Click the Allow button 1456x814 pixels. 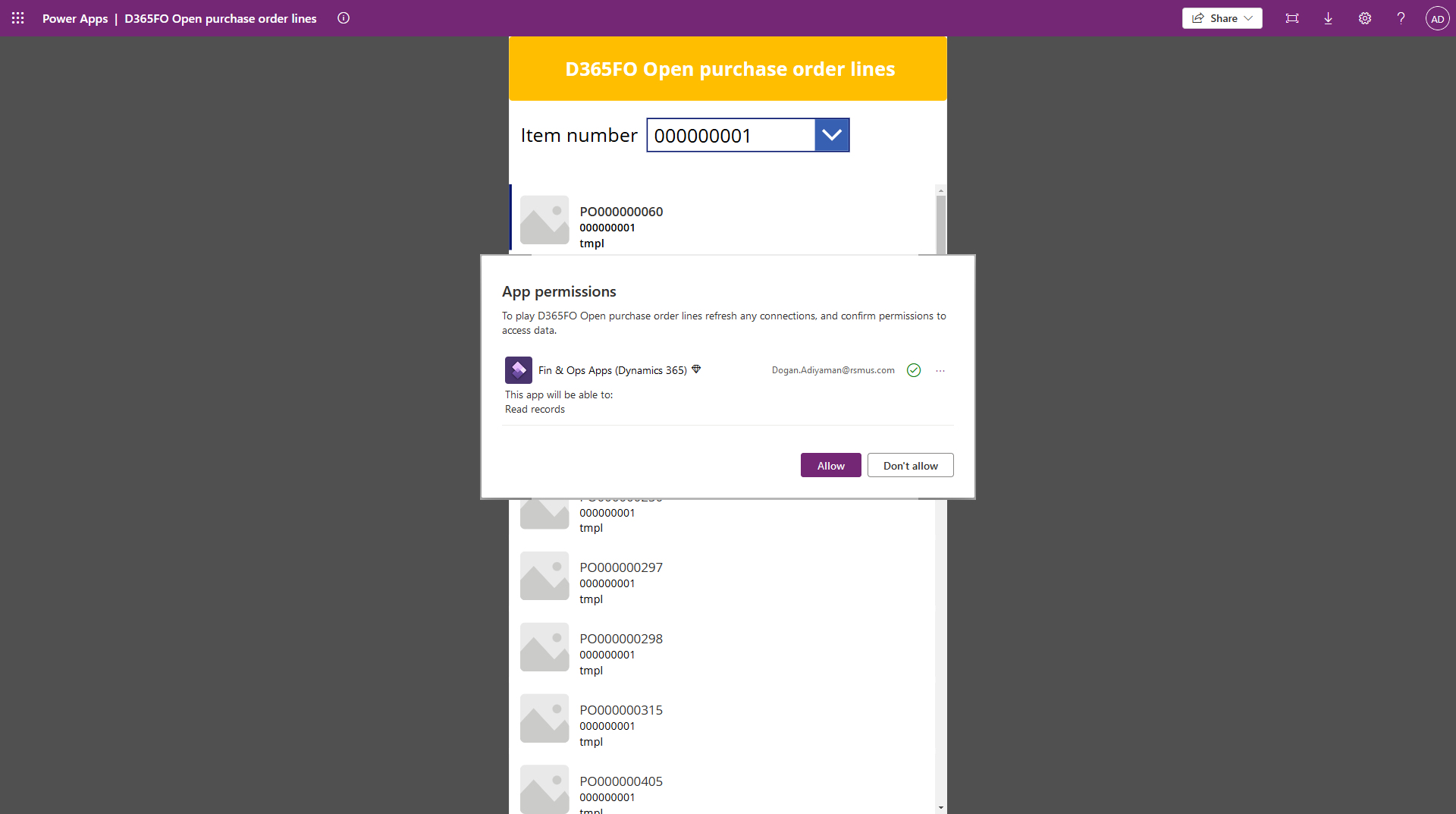(830, 465)
